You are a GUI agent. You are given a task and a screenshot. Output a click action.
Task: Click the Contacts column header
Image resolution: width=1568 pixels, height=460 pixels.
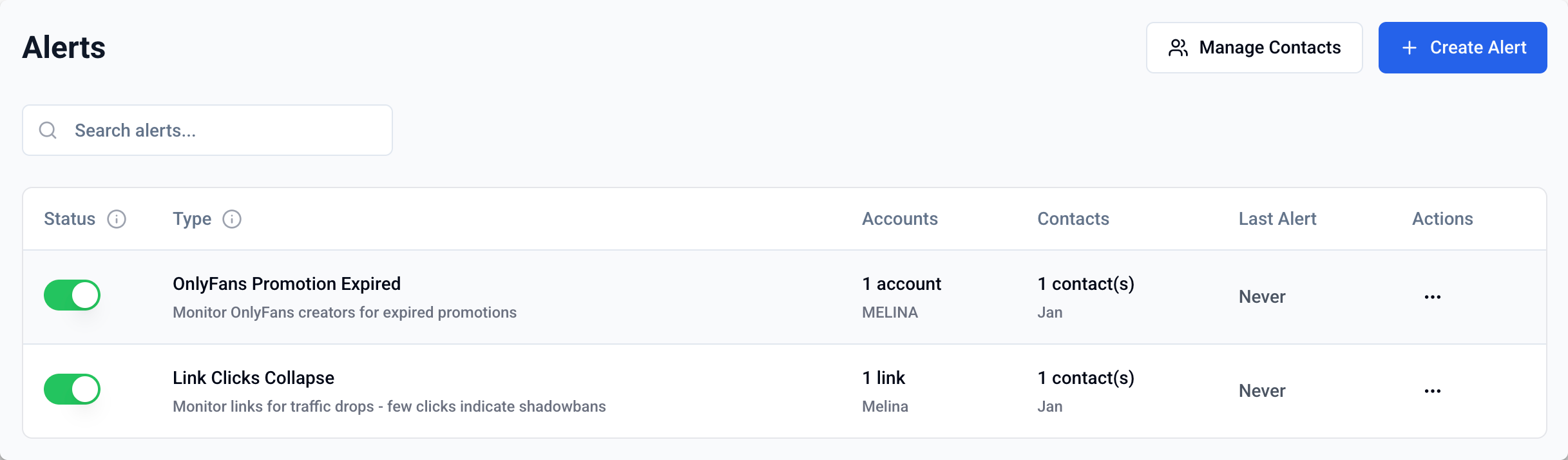1073,219
